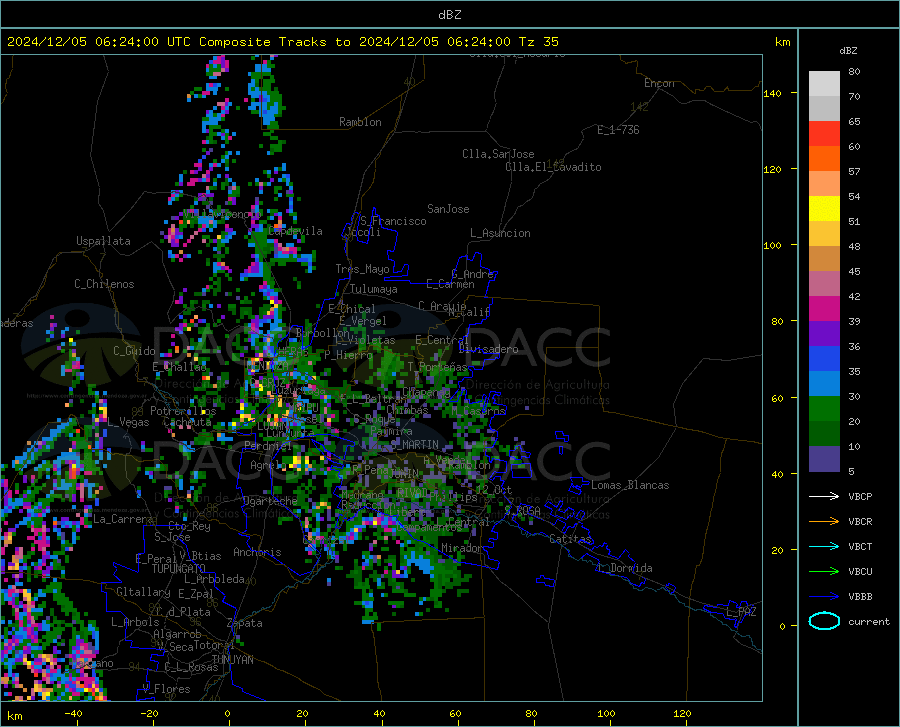Click the 'V_Flores' map label
Screen dimensions: 900x727
[x=166, y=689]
